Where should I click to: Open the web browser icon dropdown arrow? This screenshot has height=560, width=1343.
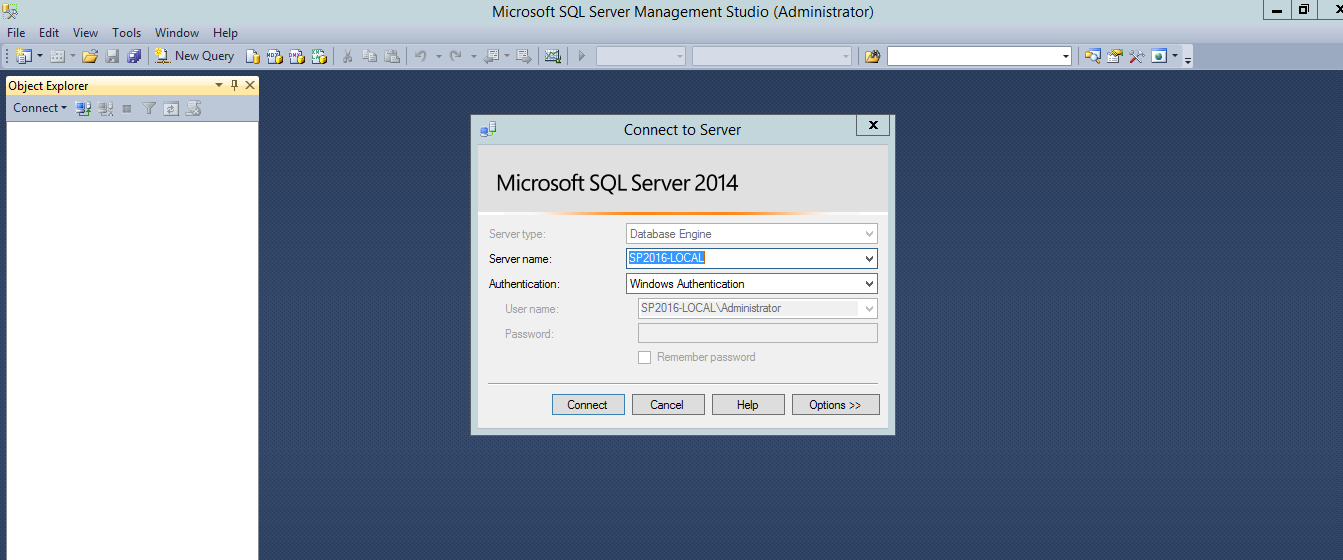pyautogui.click(x=1175, y=56)
